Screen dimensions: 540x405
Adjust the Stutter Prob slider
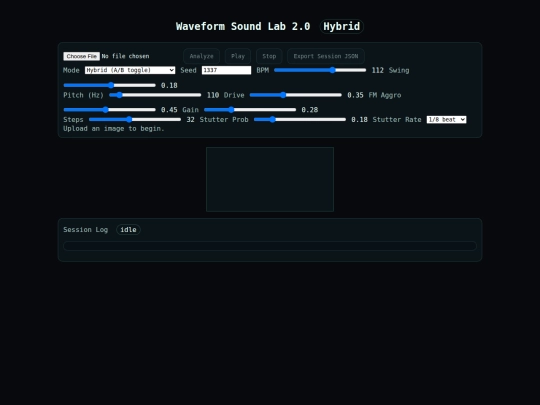tap(300, 120)
